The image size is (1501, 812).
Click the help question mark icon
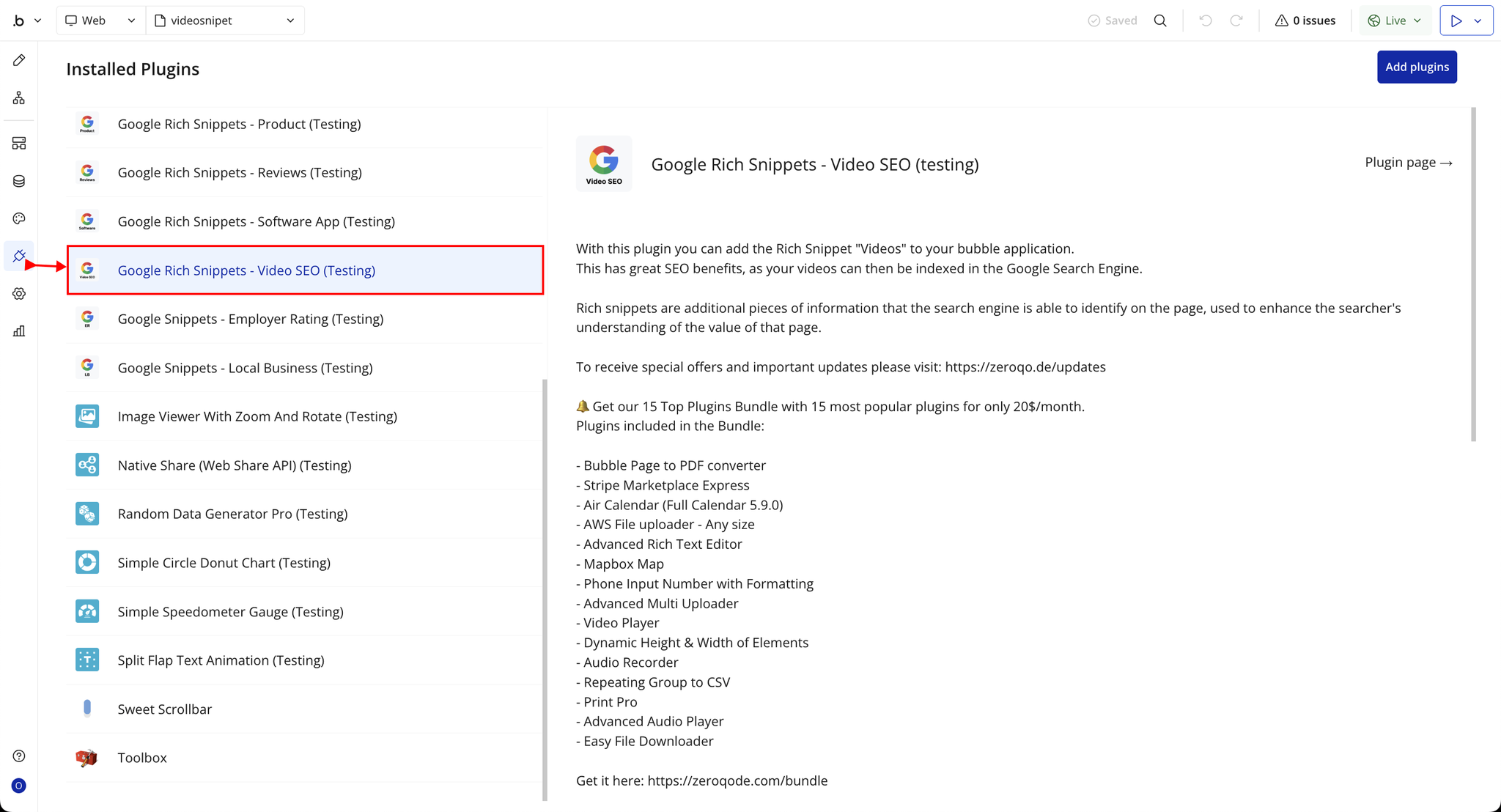(x=19, y=756)
